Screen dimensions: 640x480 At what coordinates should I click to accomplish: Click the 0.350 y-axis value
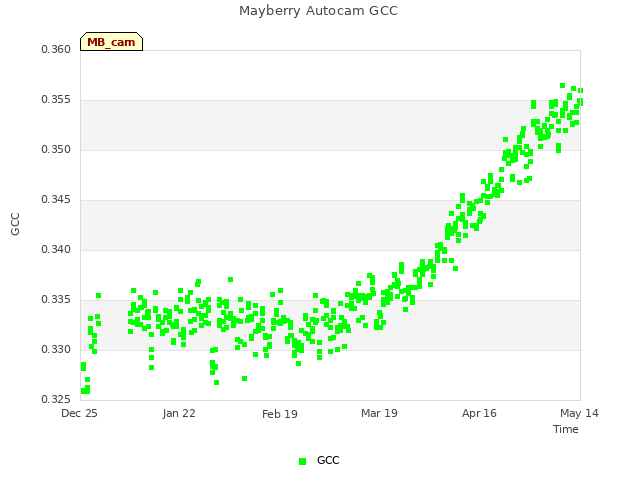click(56, 150)
